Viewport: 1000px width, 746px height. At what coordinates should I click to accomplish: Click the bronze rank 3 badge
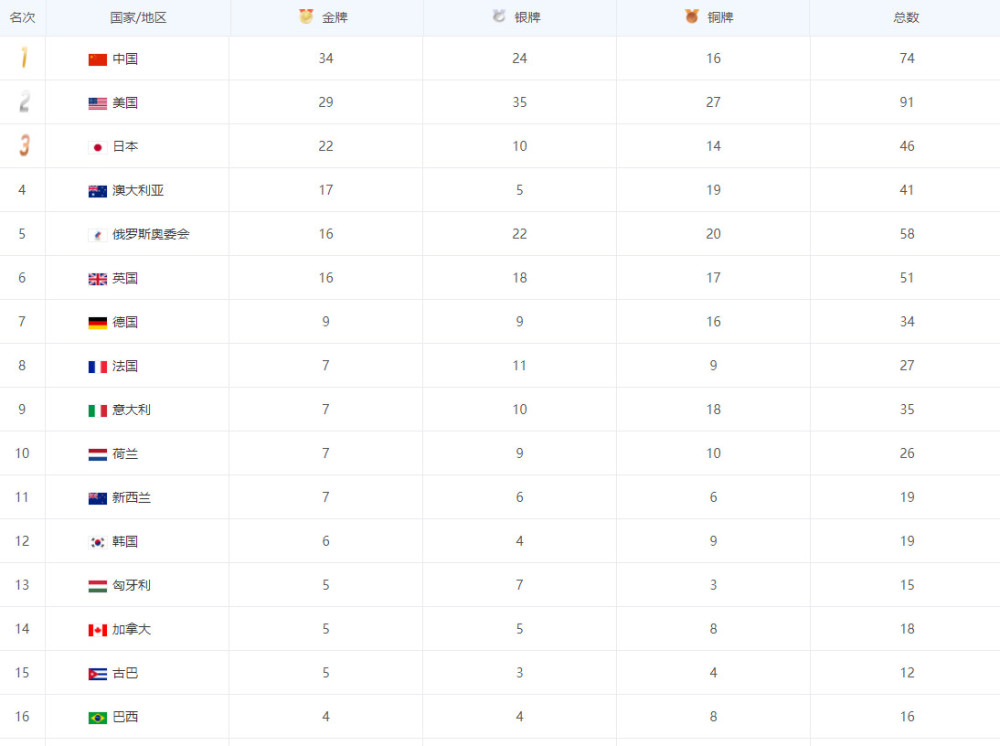click(x=24, y=145)
